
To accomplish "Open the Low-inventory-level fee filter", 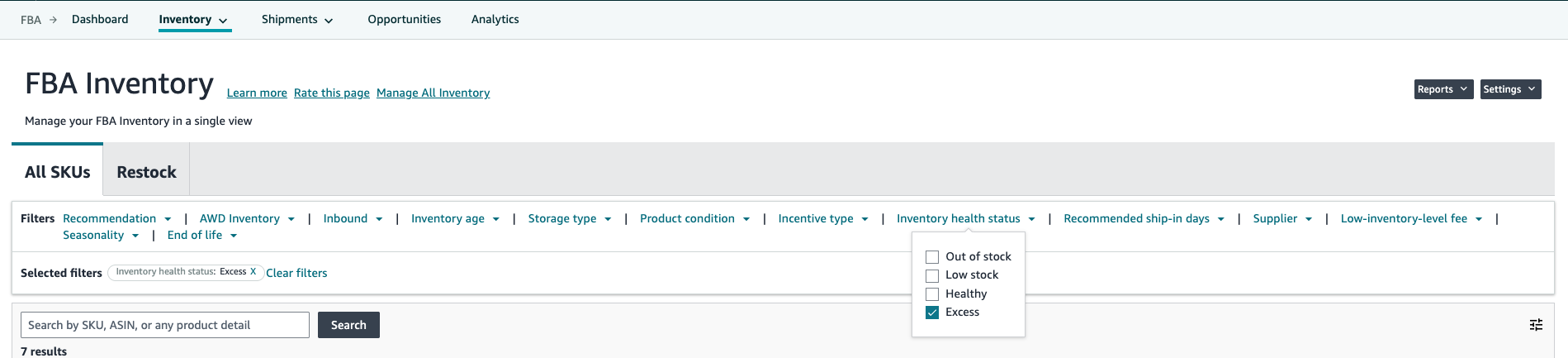I will [1412, 218].
